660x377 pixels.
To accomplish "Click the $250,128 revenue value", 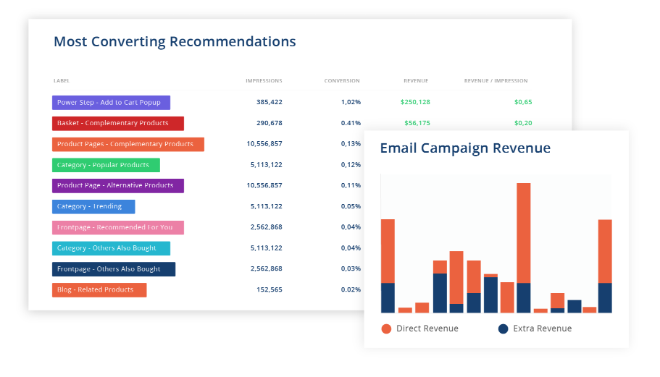I will coord(415,102).
